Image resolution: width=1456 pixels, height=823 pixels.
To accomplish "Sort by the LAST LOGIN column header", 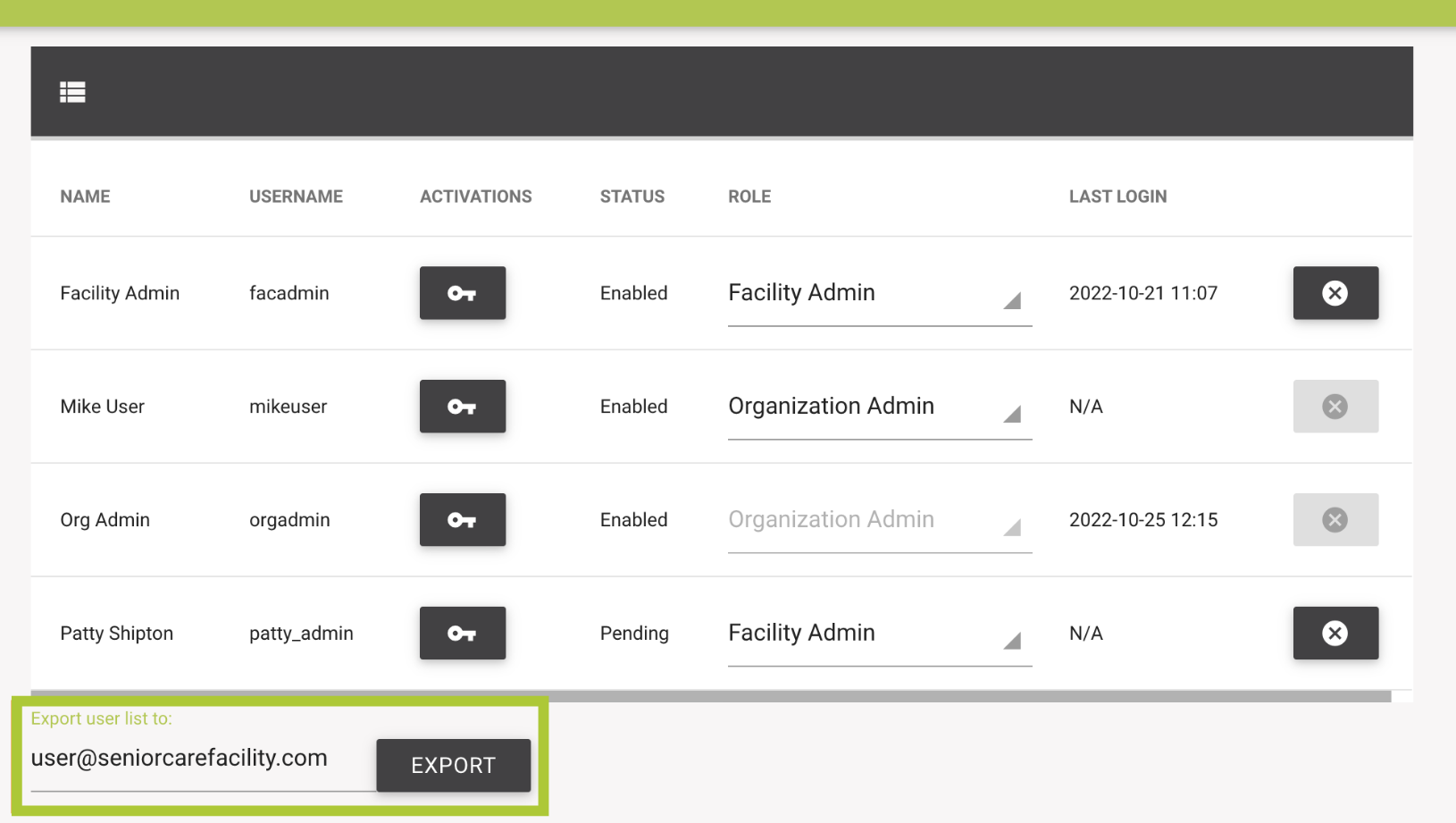I will click(x=1117, y=197).
